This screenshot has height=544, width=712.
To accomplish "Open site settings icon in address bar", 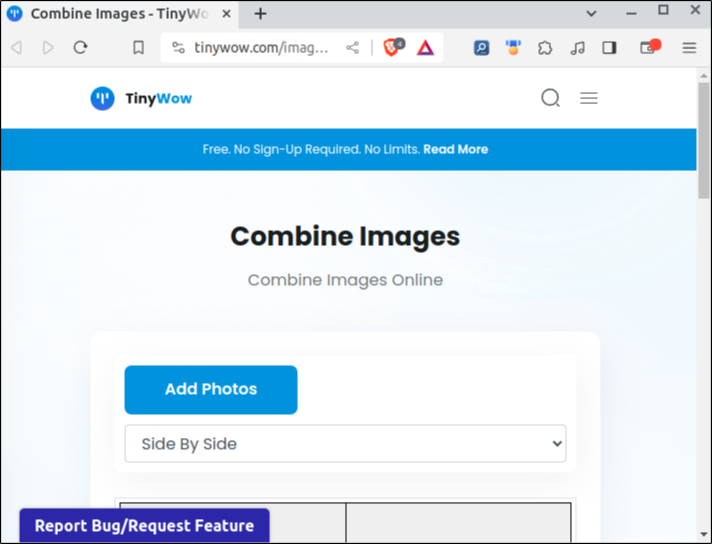I will (x=178, y=47).
